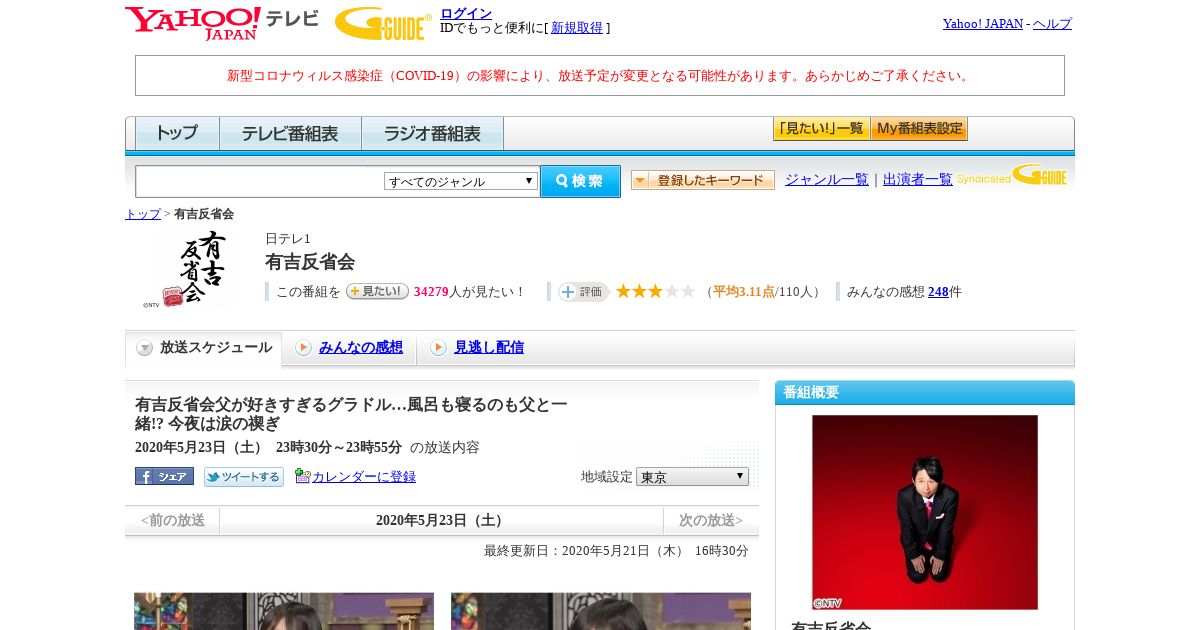Click the ログイン link
Viewport: 1200px width, 630px height.
tap(466, 13)
